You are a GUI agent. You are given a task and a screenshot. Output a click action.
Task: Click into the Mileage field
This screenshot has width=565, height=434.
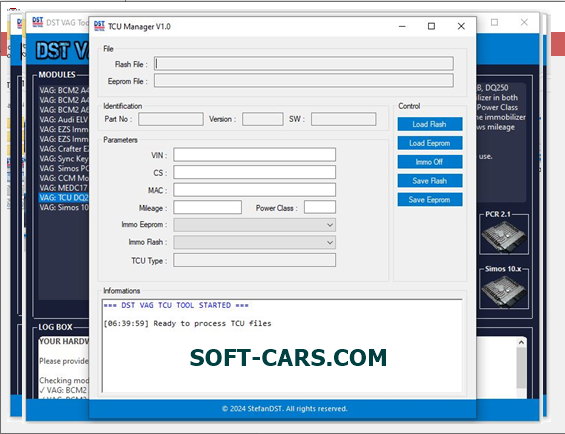tap(208, 207)
